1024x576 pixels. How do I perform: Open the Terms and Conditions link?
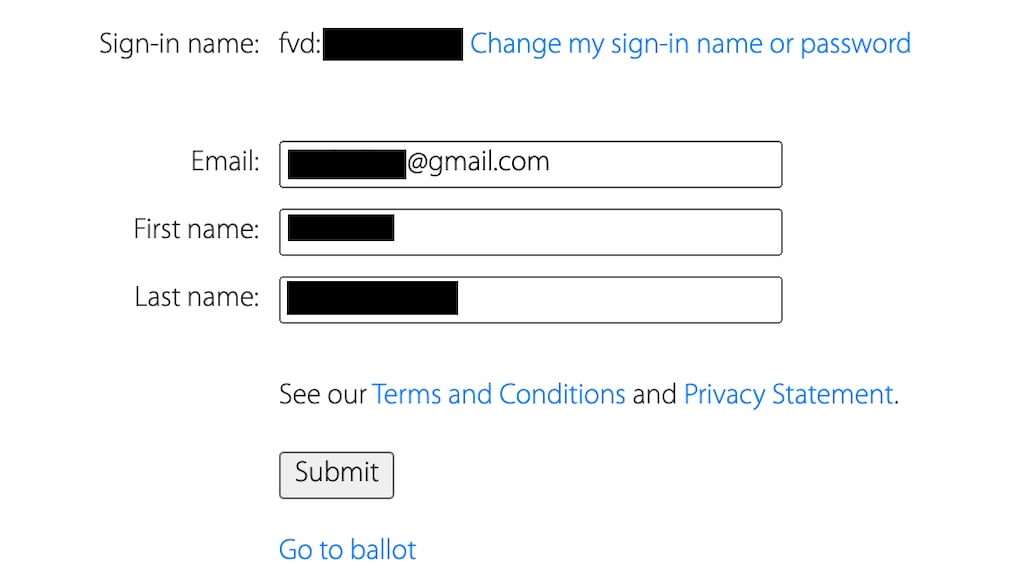coord(499,394)
